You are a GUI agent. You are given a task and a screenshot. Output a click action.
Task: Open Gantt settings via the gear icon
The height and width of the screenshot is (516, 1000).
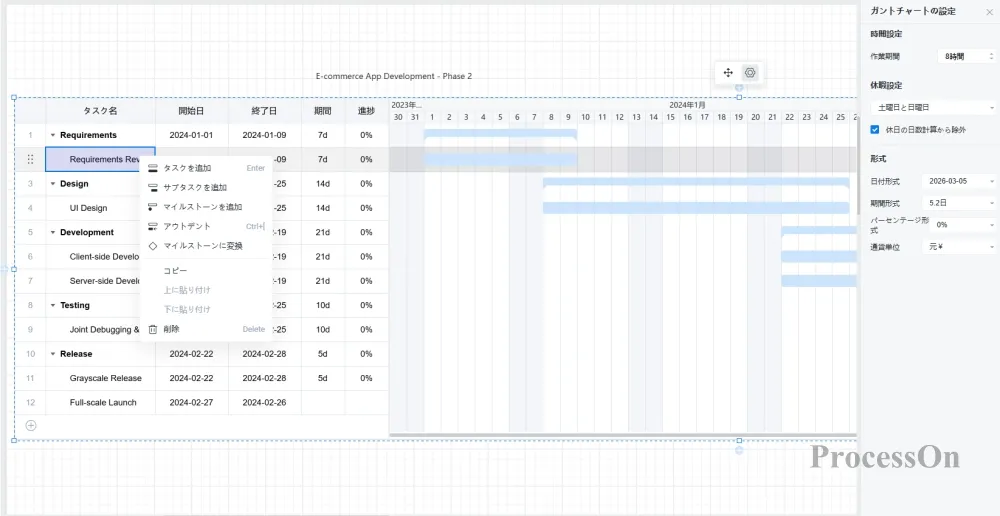point(750,73)
